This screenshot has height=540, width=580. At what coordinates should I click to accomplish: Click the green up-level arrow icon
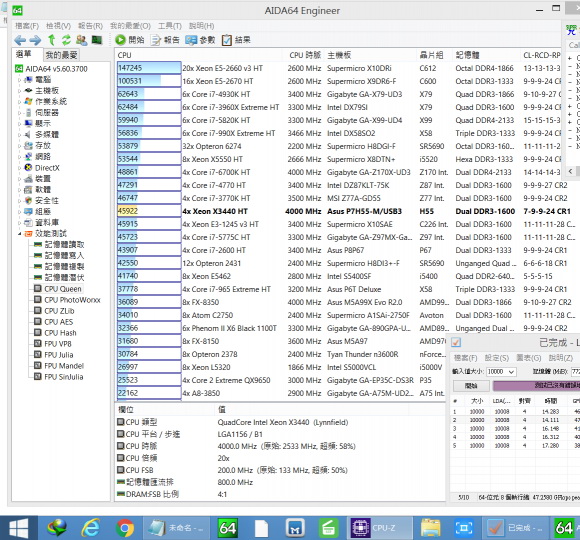click(51, 40)
